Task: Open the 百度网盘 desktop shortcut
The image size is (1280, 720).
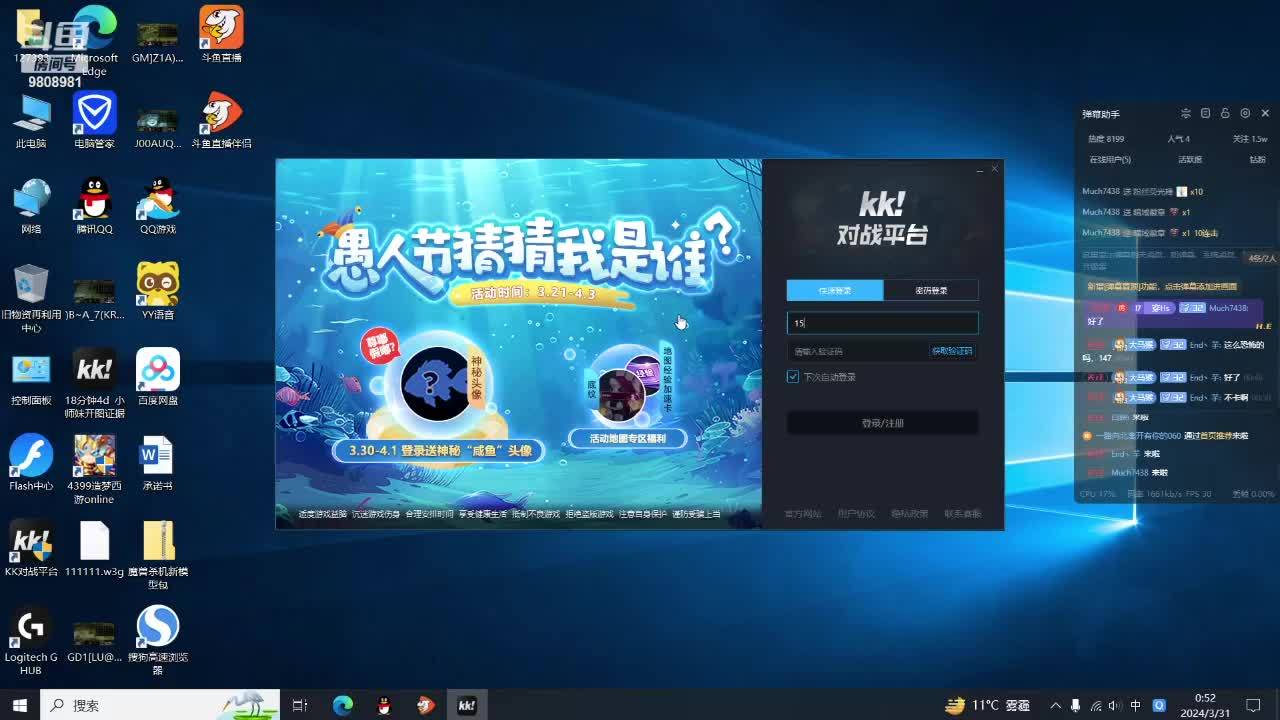Action: click(157, 377)
